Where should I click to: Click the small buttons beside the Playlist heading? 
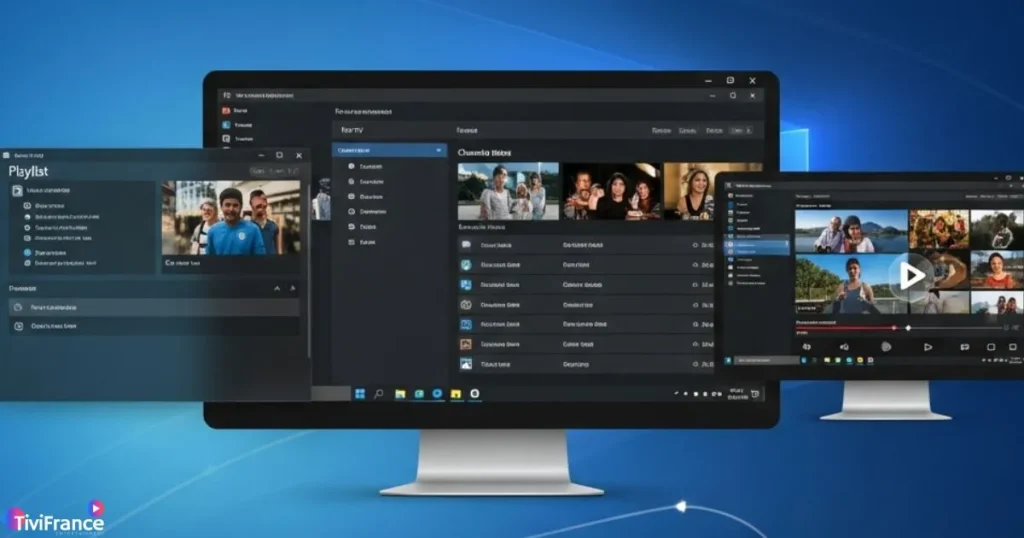point(274,171)
